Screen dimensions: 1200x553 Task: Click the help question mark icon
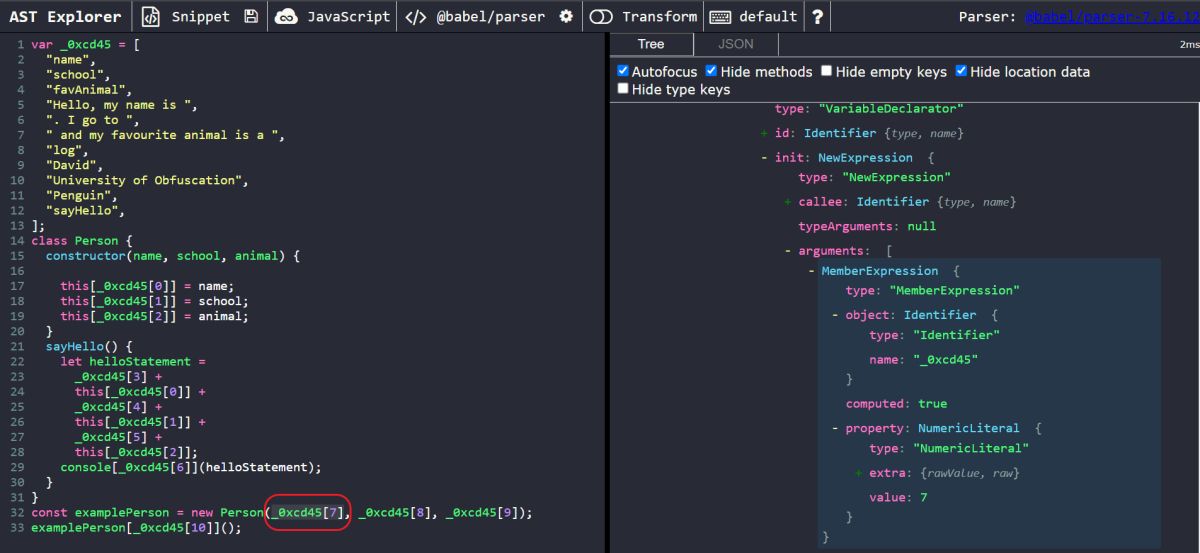coord(818,16)
